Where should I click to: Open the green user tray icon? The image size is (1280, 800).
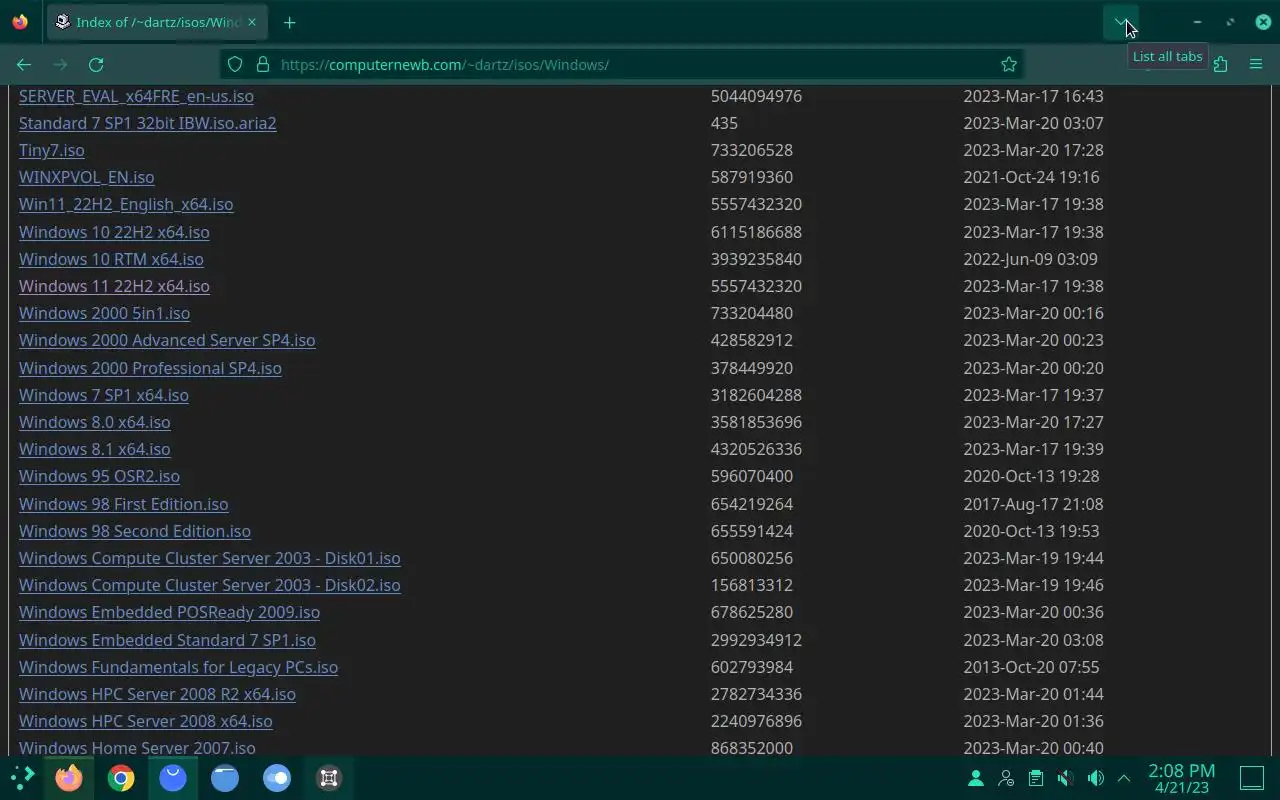point(976,778)
